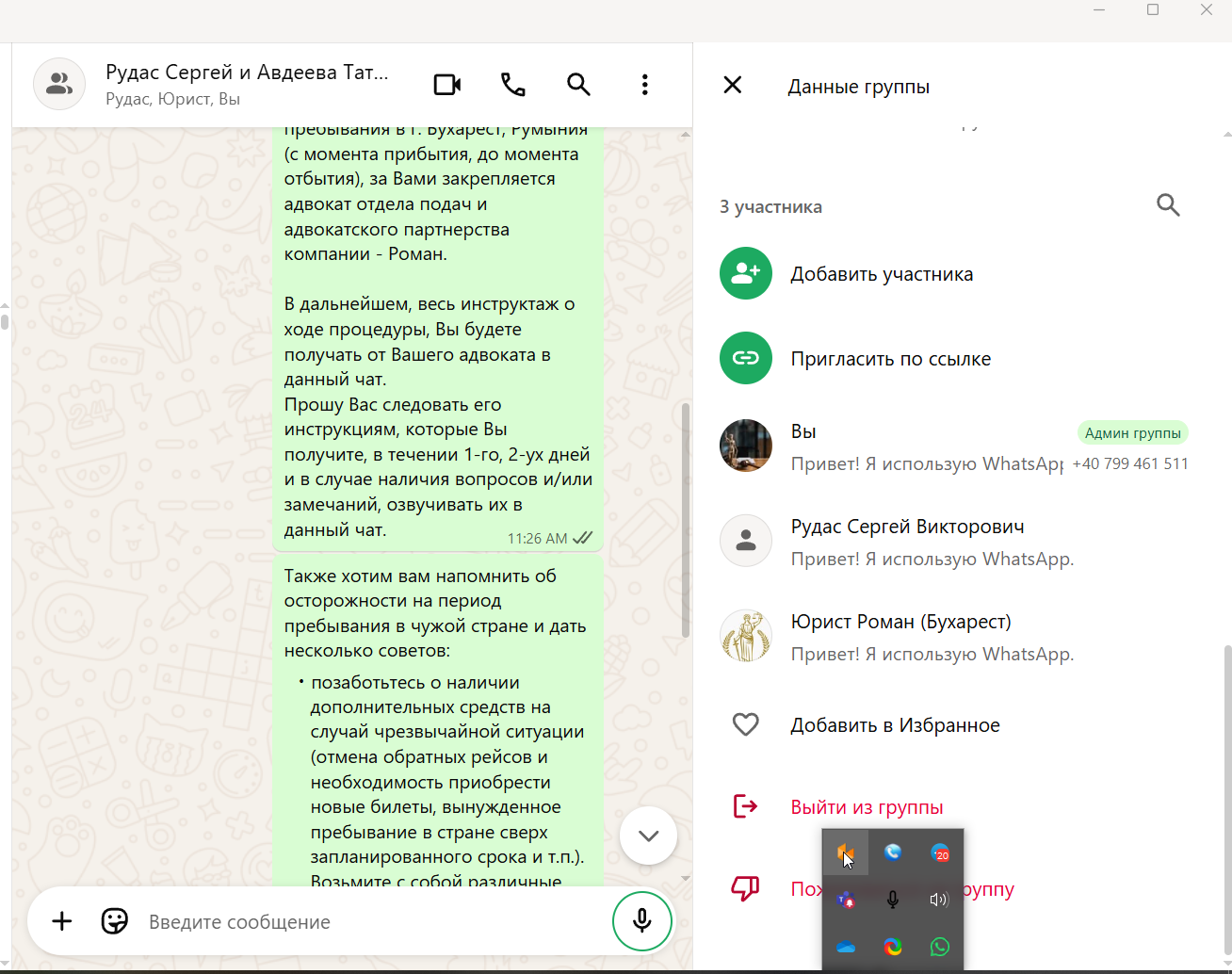The image size is (1232, 974).
Task: Click members subtitle Рудас, Юрист, Вы
Action: tap(172, 99)
